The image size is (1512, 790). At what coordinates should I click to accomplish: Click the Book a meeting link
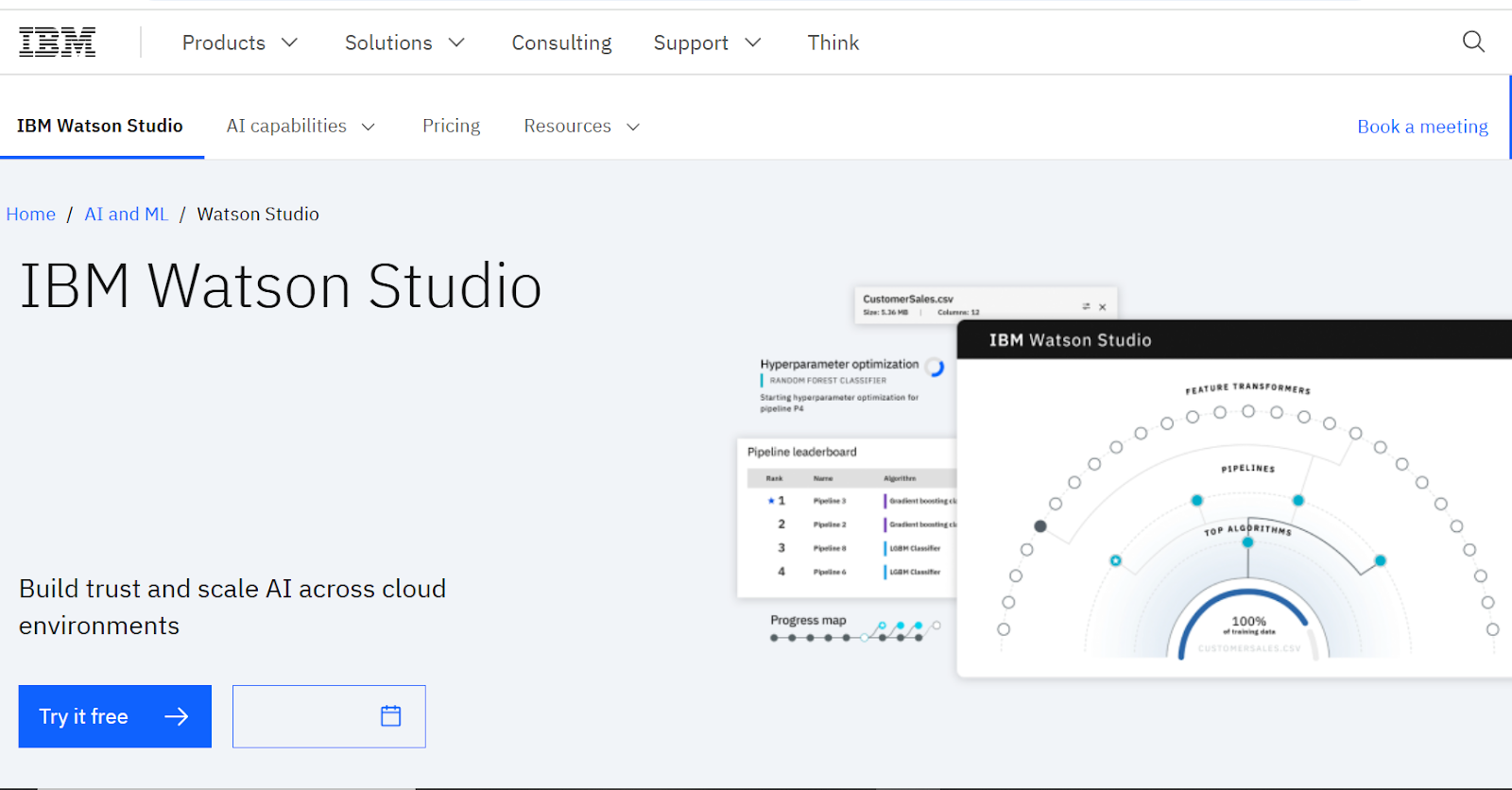(1422, 127)
